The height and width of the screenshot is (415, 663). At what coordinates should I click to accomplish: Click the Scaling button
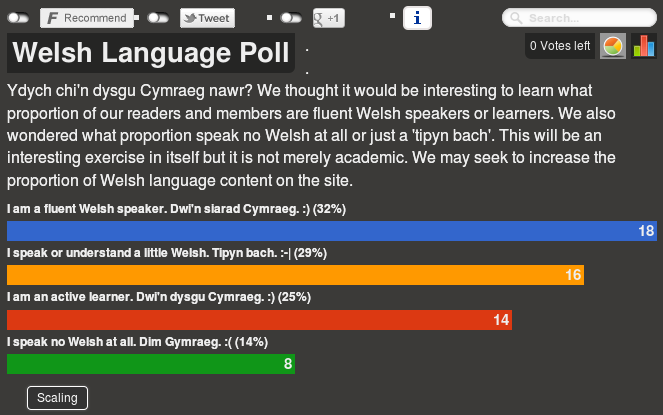(58, 398)
